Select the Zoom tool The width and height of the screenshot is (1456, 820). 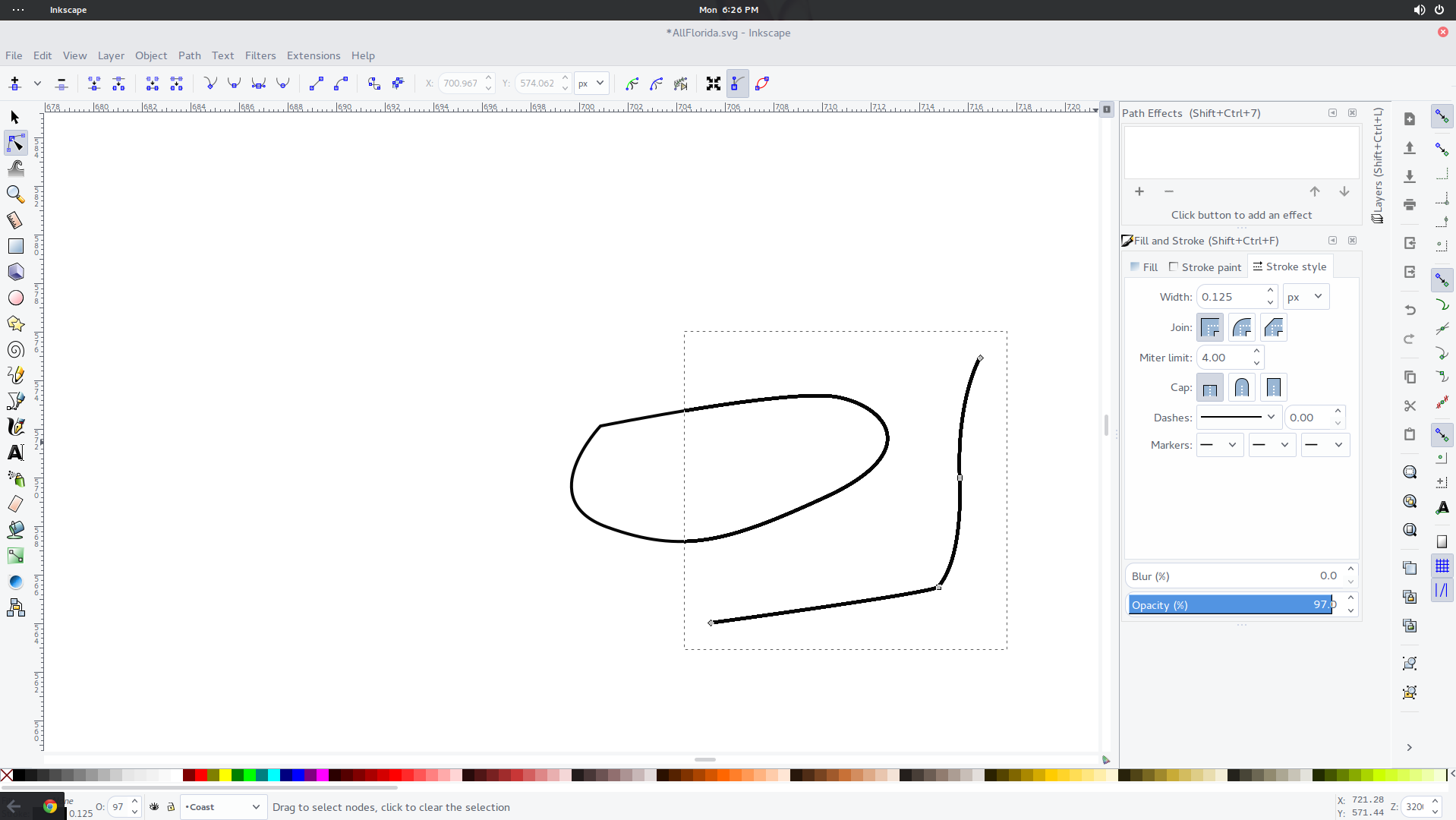tap(15, 194)
